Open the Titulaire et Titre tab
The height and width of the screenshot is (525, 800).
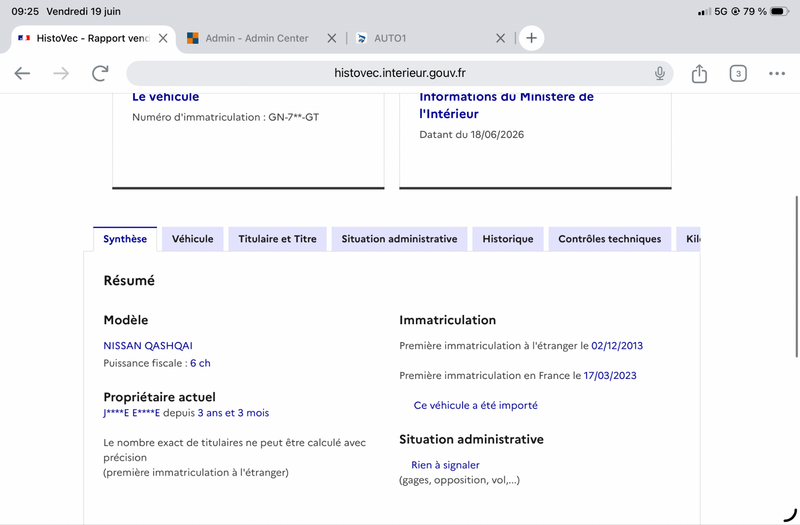point(278,239)
